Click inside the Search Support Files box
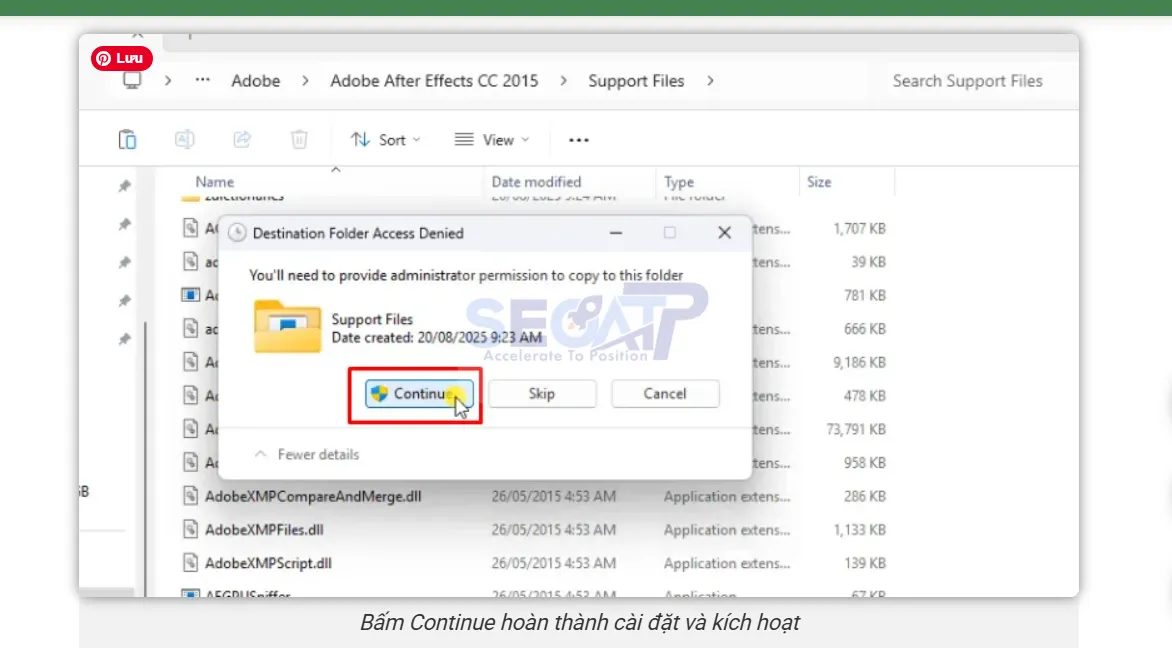The height and width of the screenshot is (660, 1172). point(967,81)
